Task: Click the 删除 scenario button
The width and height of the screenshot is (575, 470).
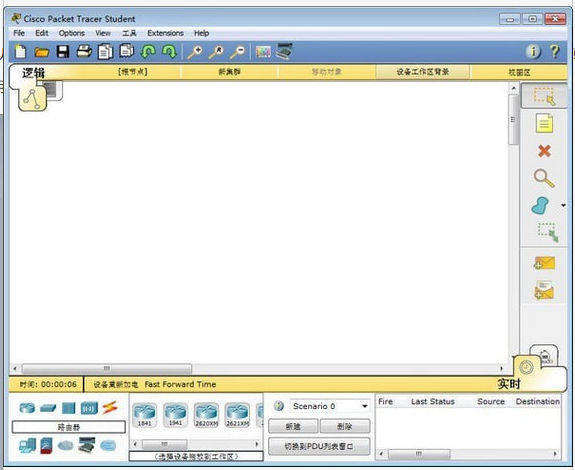Action: point(345,426)
